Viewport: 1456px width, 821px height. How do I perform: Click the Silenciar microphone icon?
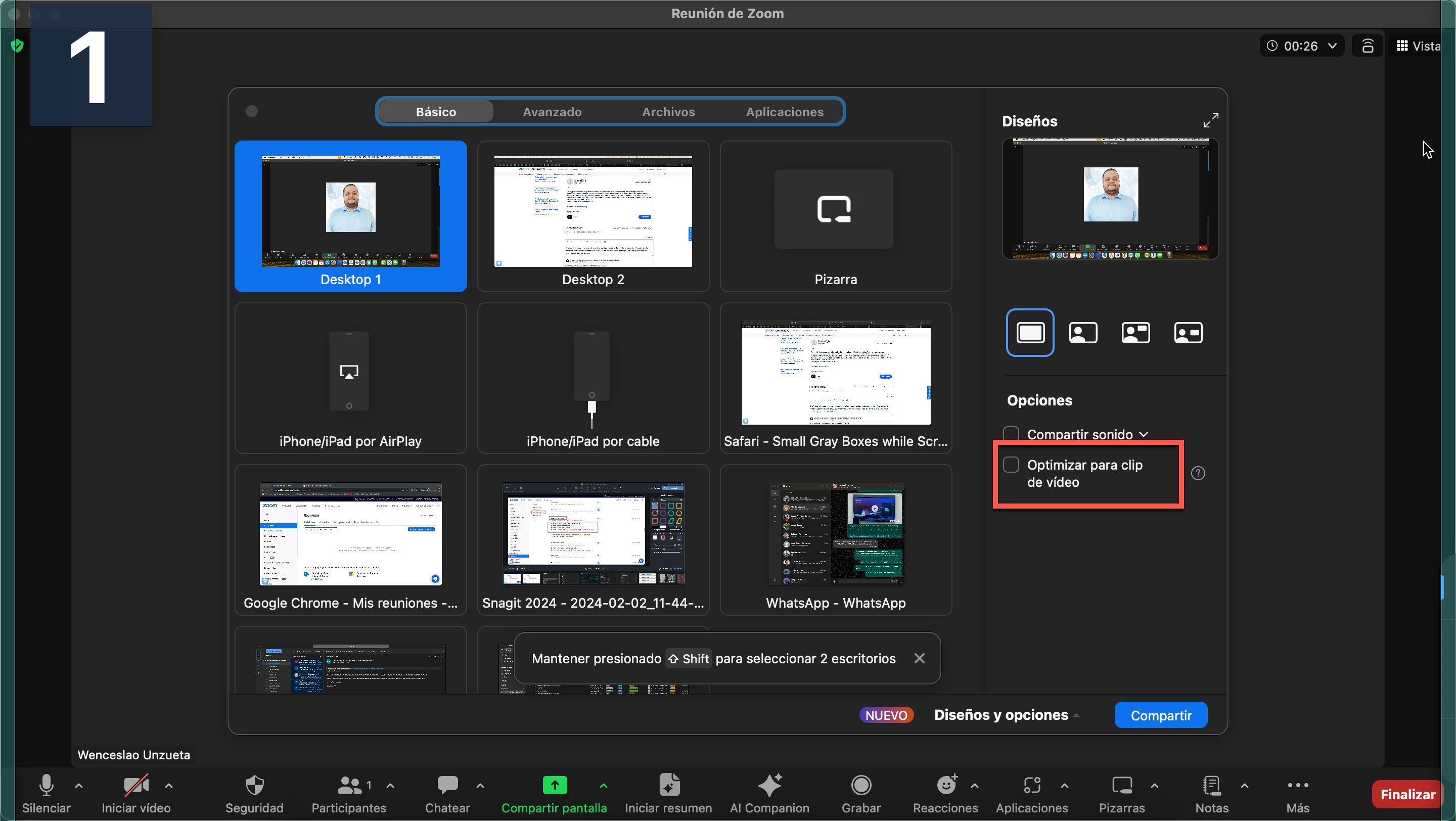click(46, 785)
